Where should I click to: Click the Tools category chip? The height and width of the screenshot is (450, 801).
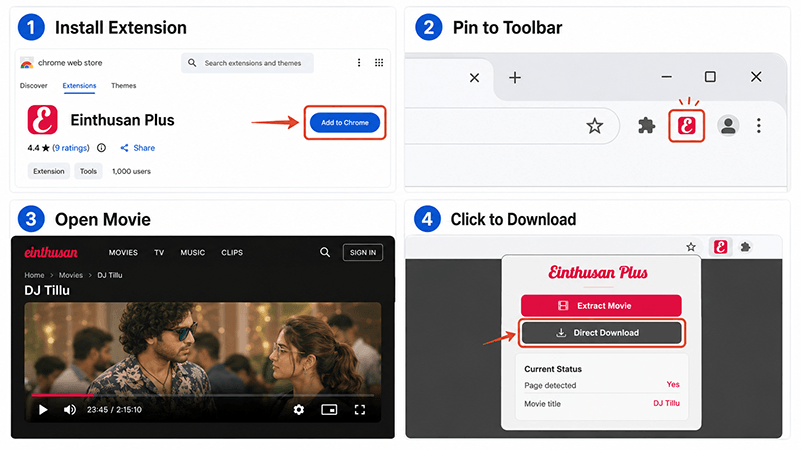88,171
